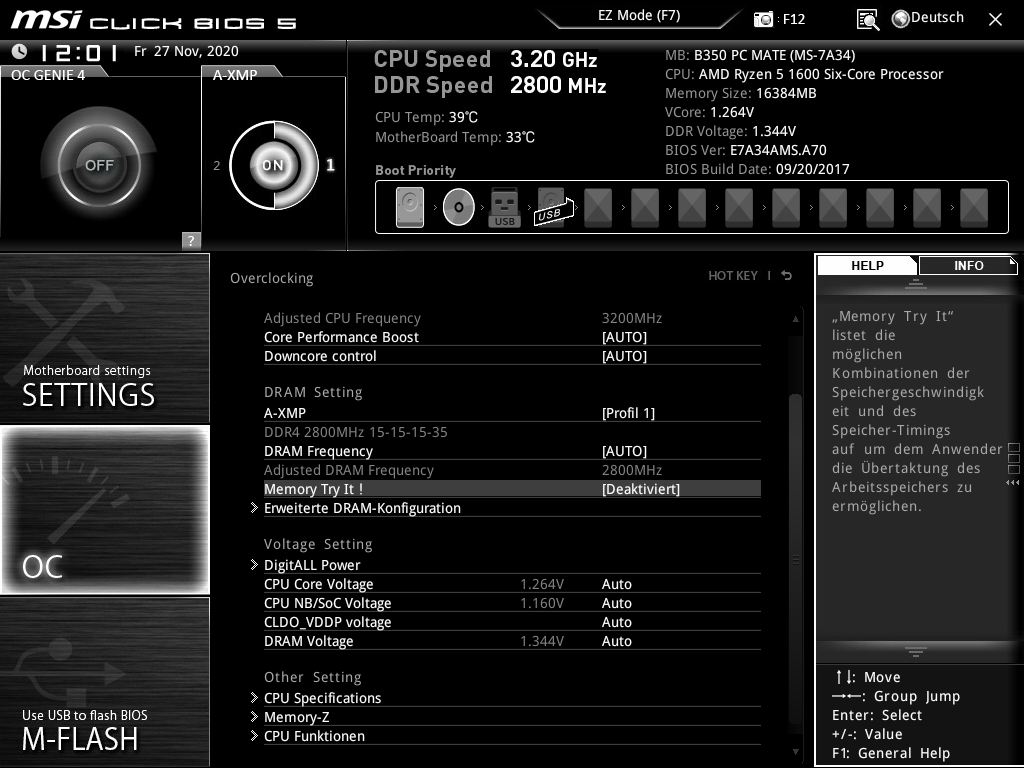This screenshot has width=1024, height=768.
Task: Toggle the OC Genie 4 OFF knob
Action: pyautogui.click(x=99, y=165)
